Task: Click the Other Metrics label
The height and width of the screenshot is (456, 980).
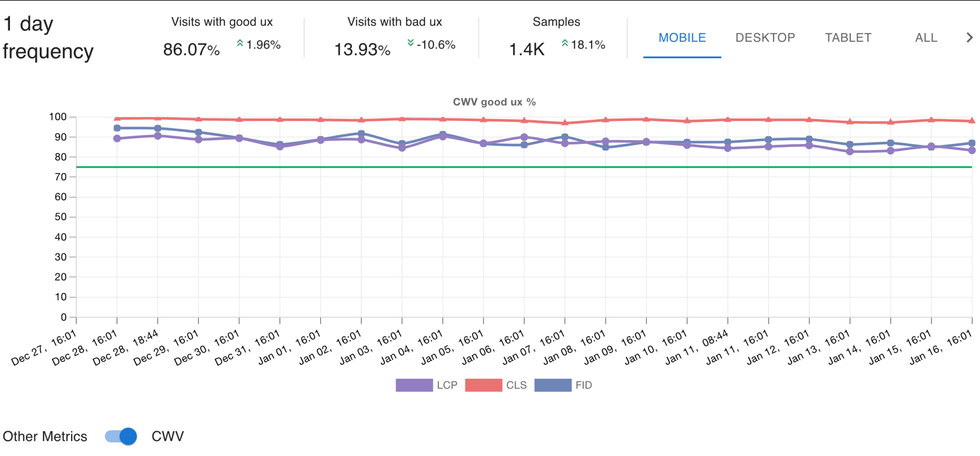Action: [x=45, y=436]
